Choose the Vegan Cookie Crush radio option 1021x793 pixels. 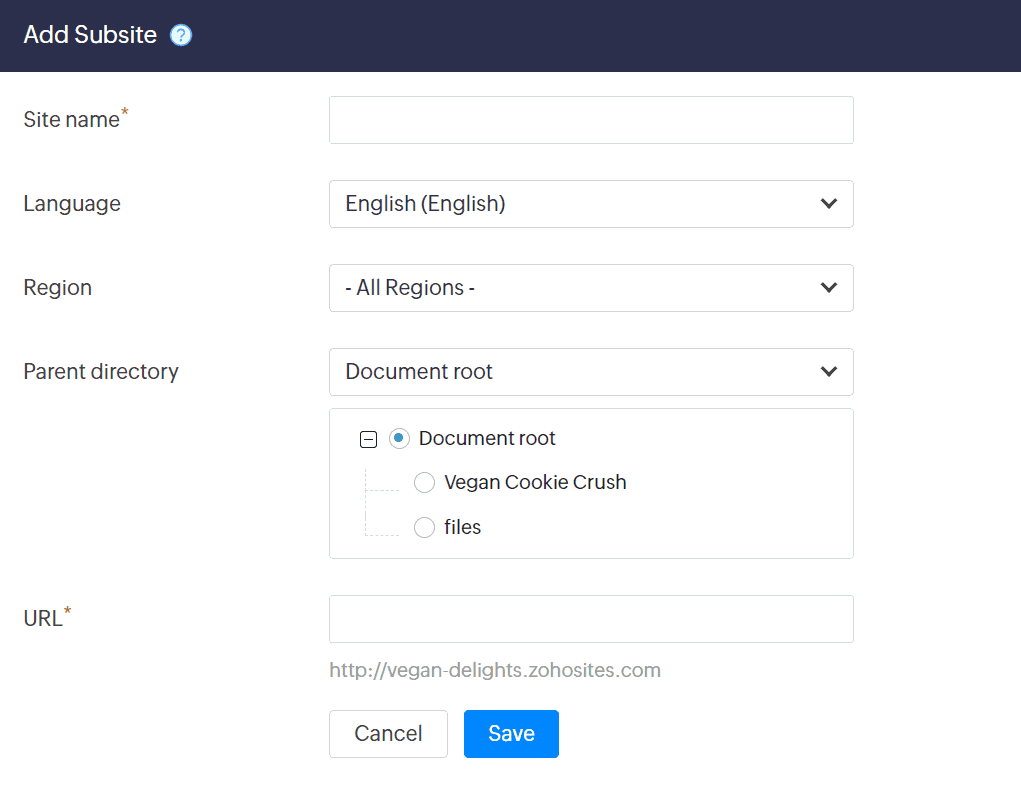(x=424, y=483)
